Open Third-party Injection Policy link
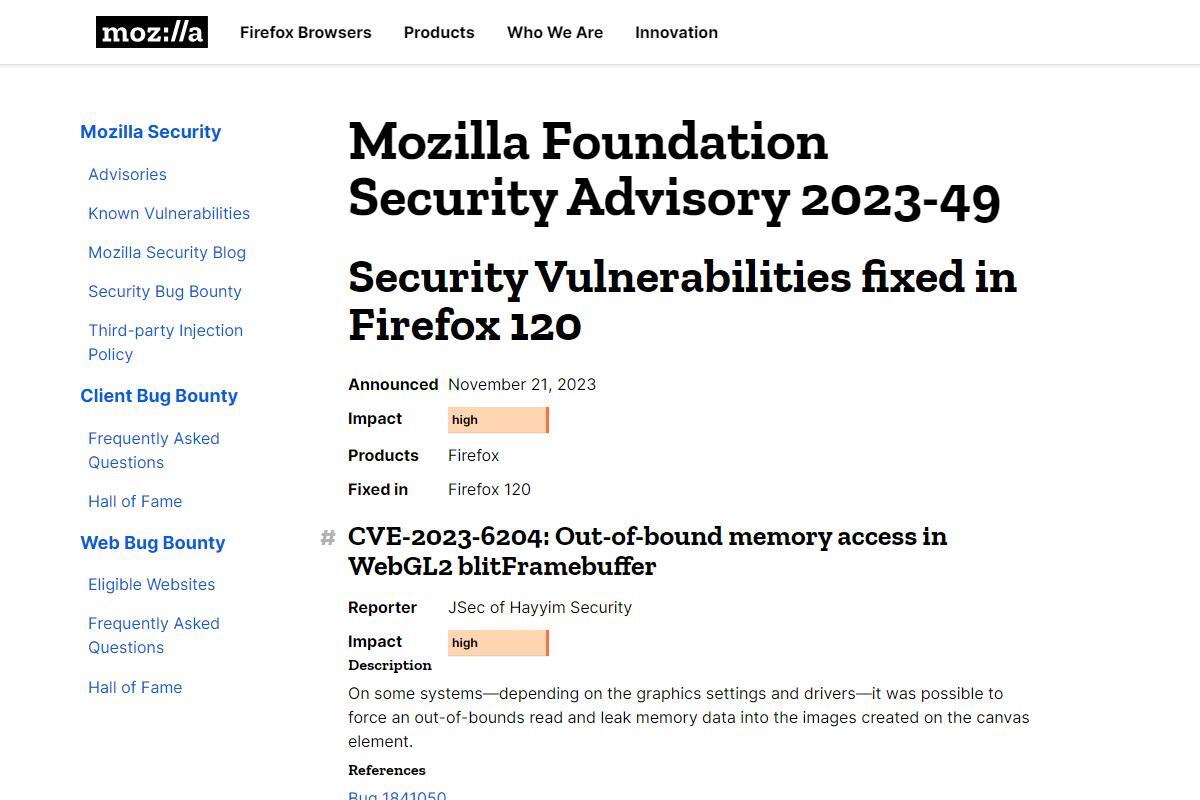Image resolution: width=1200 pixels, height=800 pixels. [166, 342]
